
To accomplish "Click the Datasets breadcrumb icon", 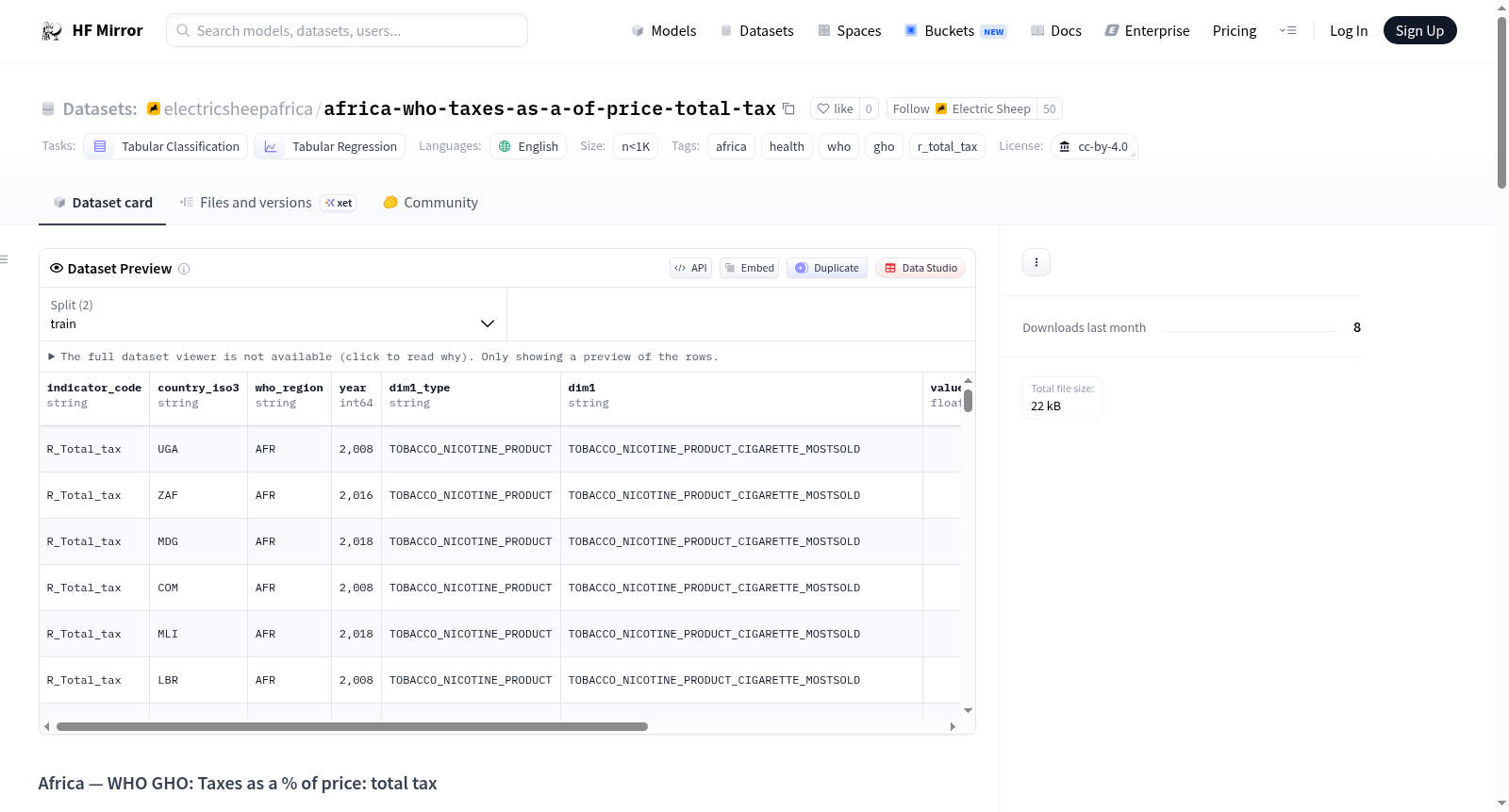I will point(48,109).
